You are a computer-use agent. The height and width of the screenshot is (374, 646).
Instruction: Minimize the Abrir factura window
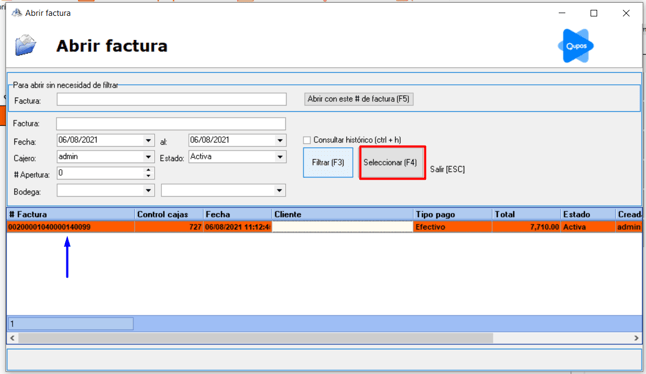pos(562,13)
